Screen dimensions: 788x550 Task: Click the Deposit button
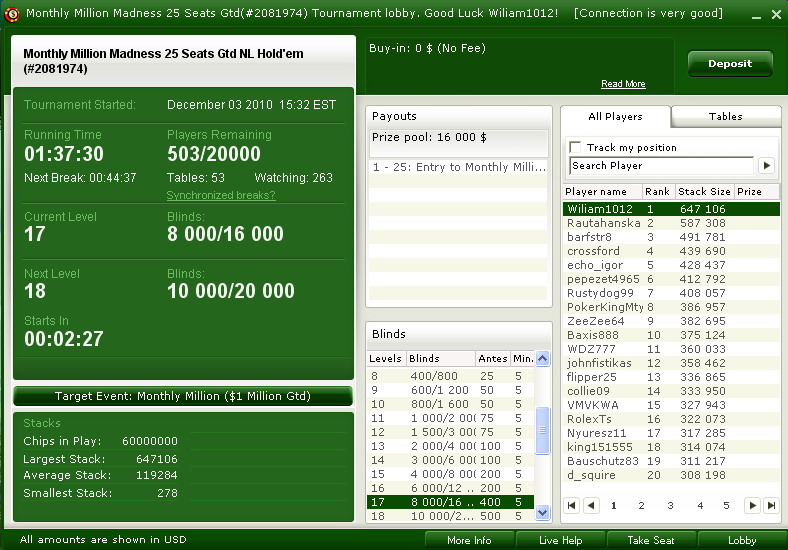730,64
